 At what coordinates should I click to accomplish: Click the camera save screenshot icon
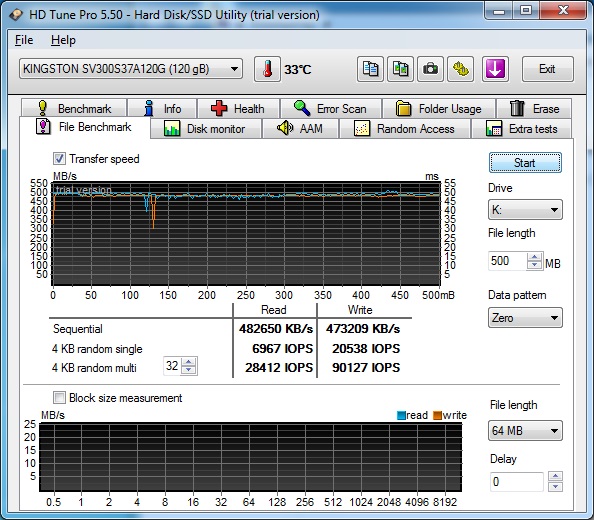point(430,69)
